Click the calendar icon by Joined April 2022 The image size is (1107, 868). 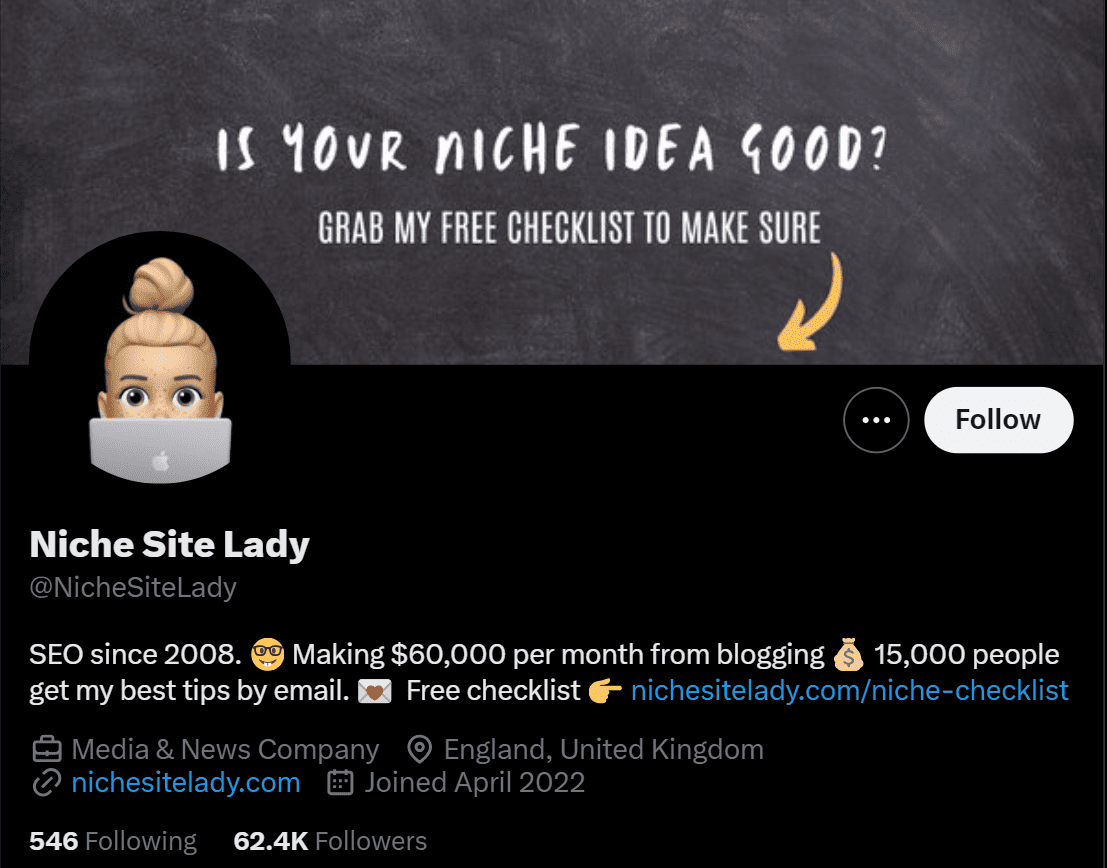point(340,783)
